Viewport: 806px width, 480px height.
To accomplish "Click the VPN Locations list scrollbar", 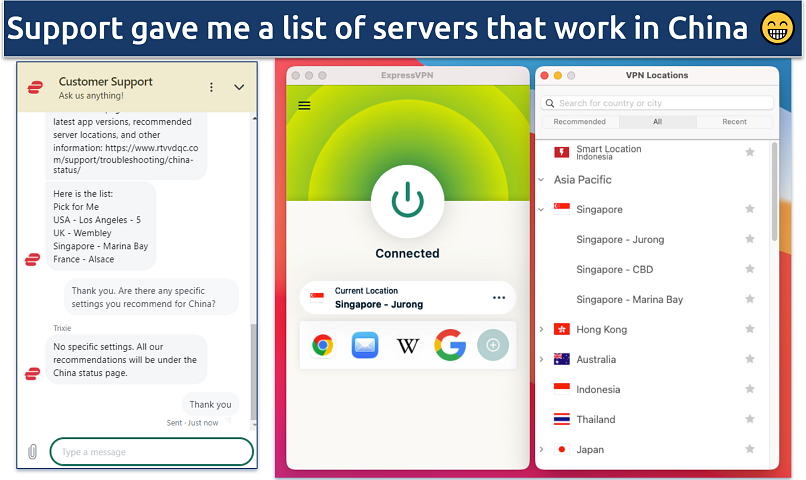I will pyautogui.click(x=774, y=192).
